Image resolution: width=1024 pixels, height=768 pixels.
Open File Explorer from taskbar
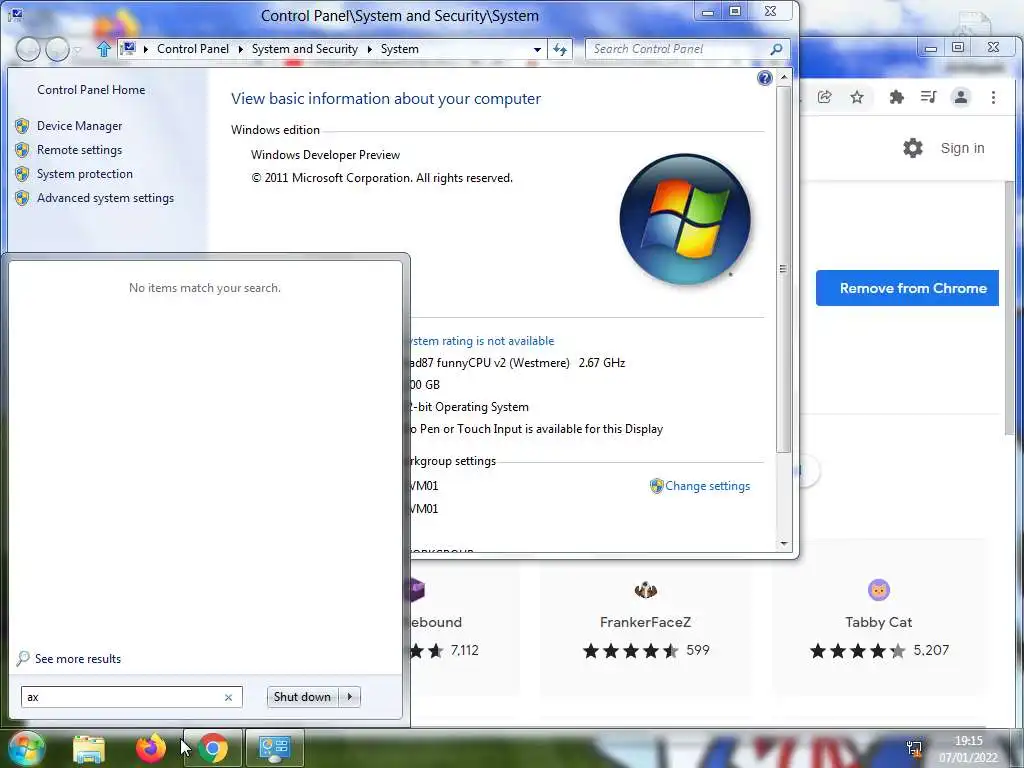click(x=89, y=749)
